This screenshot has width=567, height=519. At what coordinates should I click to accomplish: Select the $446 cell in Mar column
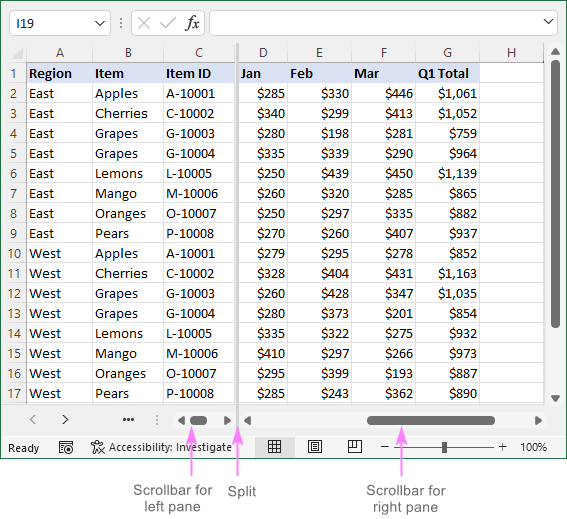pyautogui.click(x=384, y=93)
